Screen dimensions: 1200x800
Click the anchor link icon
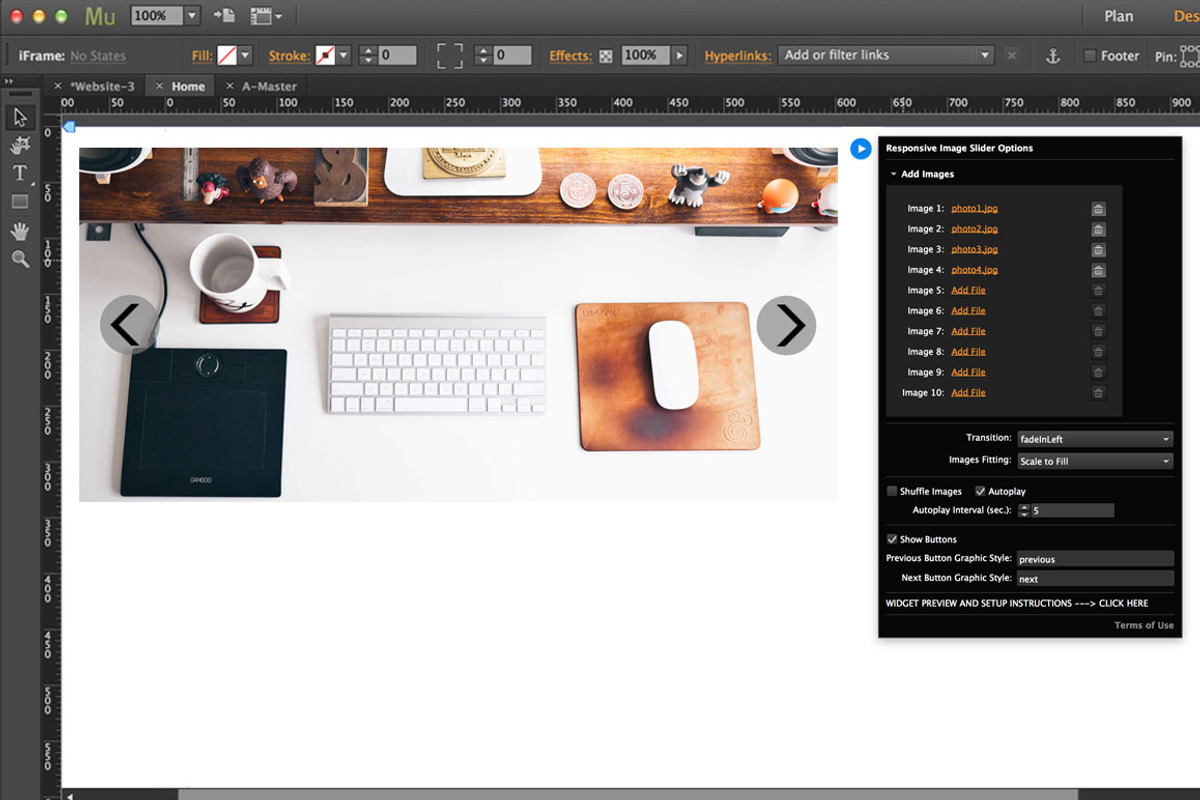[1052, 56]
